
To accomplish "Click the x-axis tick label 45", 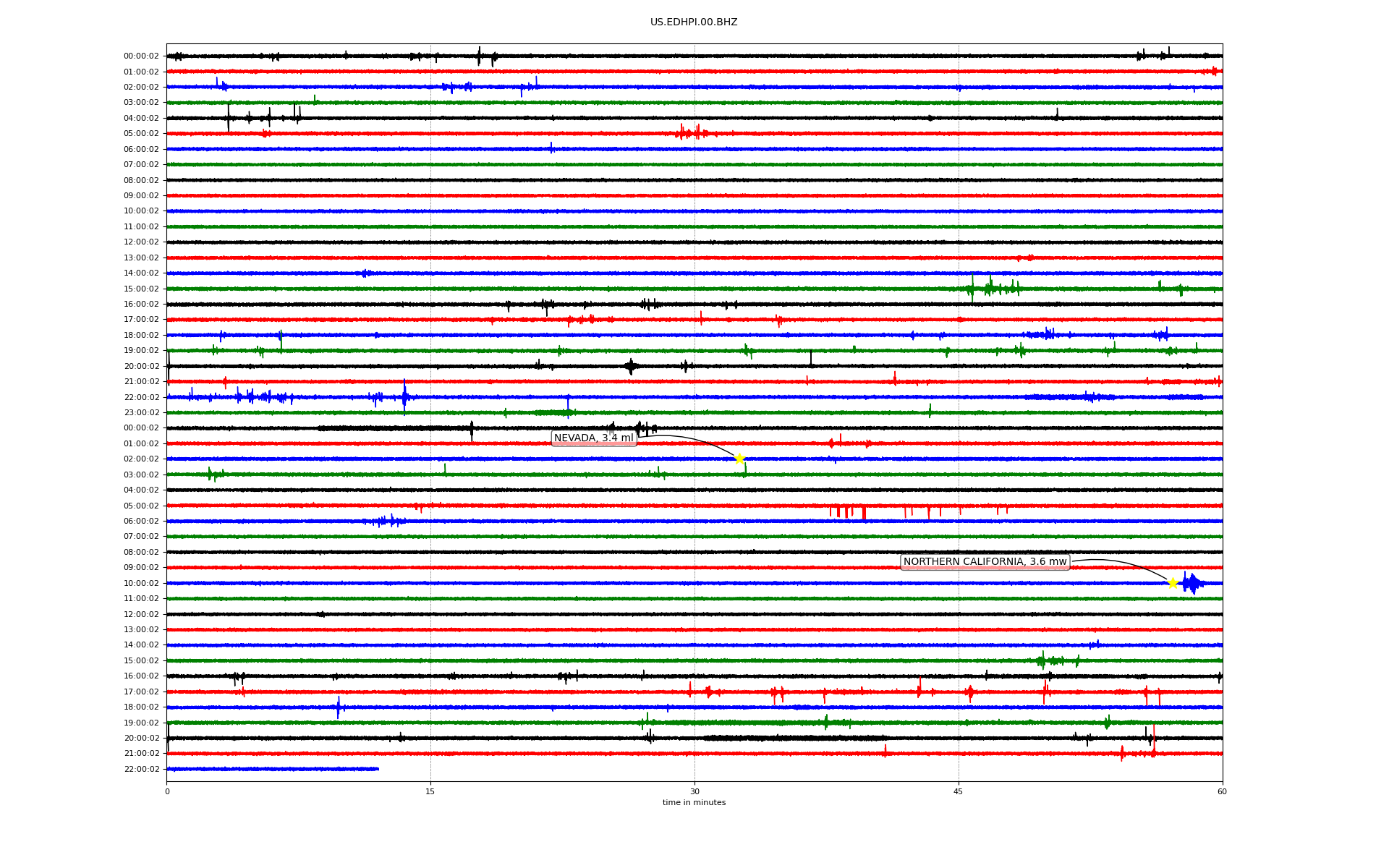I will [x=959, y=791].
